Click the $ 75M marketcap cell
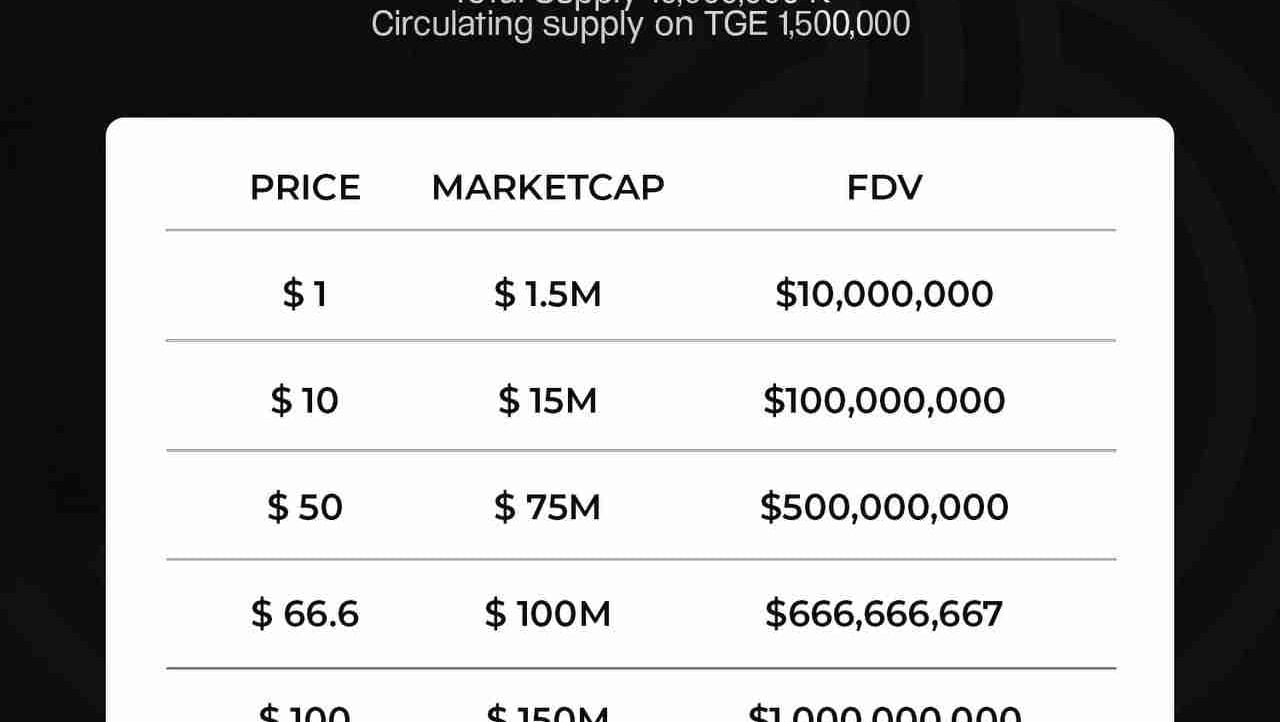 click(x=547, y=507)
